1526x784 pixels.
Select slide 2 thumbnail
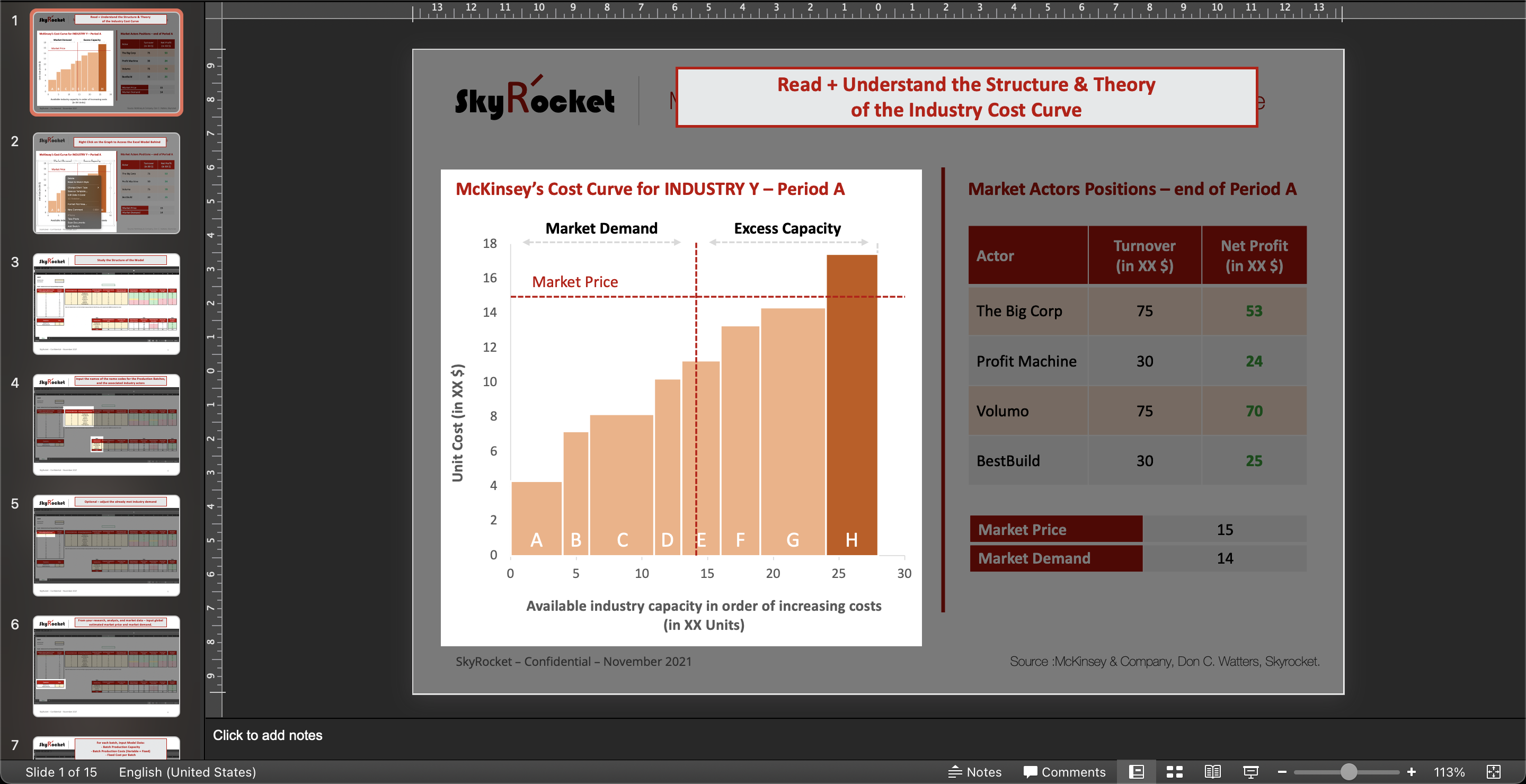click(x=107, y=183)
